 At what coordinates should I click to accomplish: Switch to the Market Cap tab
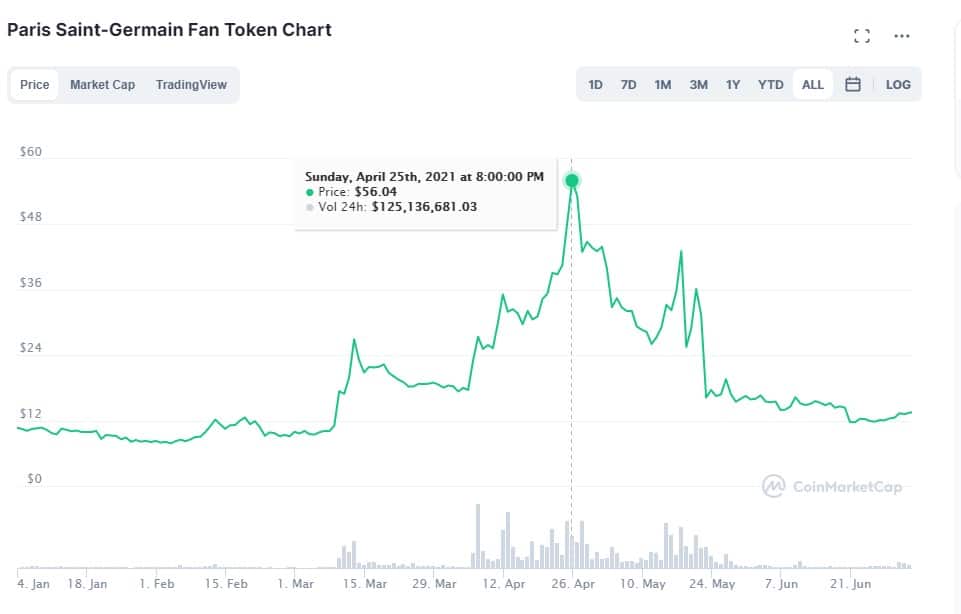[102, 85]
